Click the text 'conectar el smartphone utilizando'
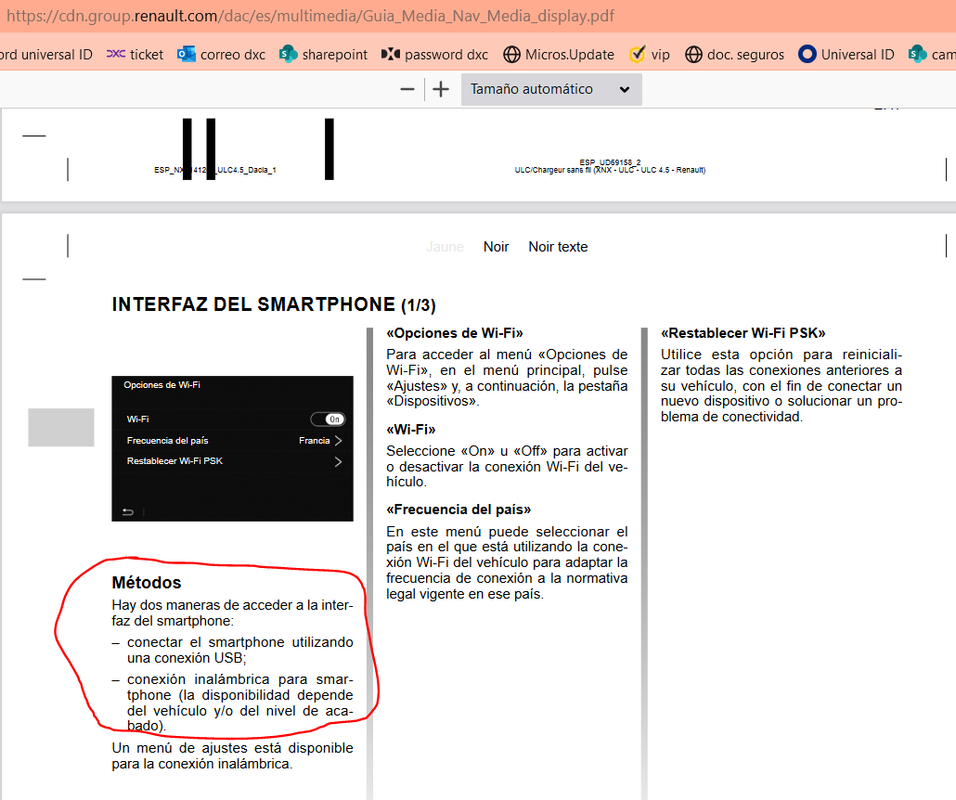Image resolution: width=956 pixels, height=800 pixels. click(x=240, y=642)
